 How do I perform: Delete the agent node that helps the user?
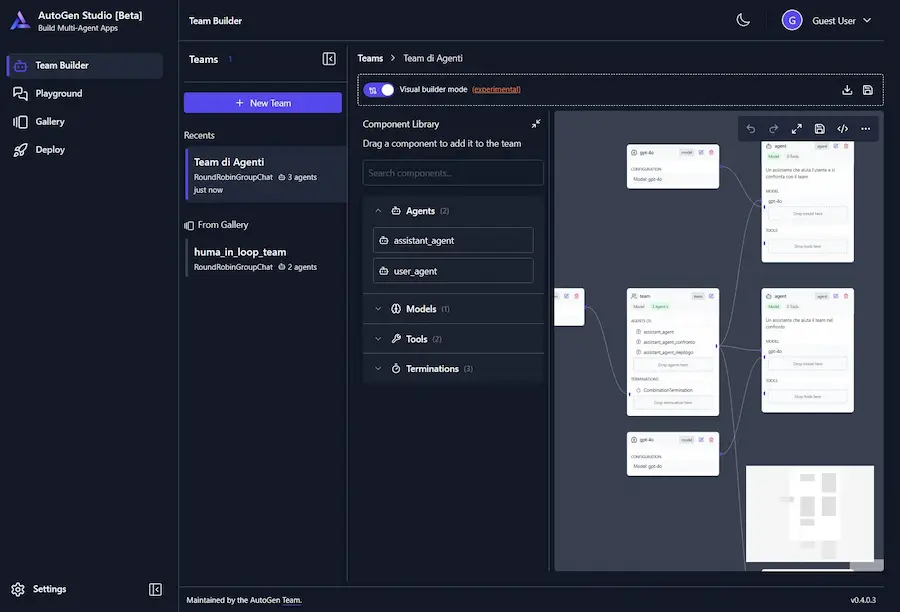pos(846,146)
